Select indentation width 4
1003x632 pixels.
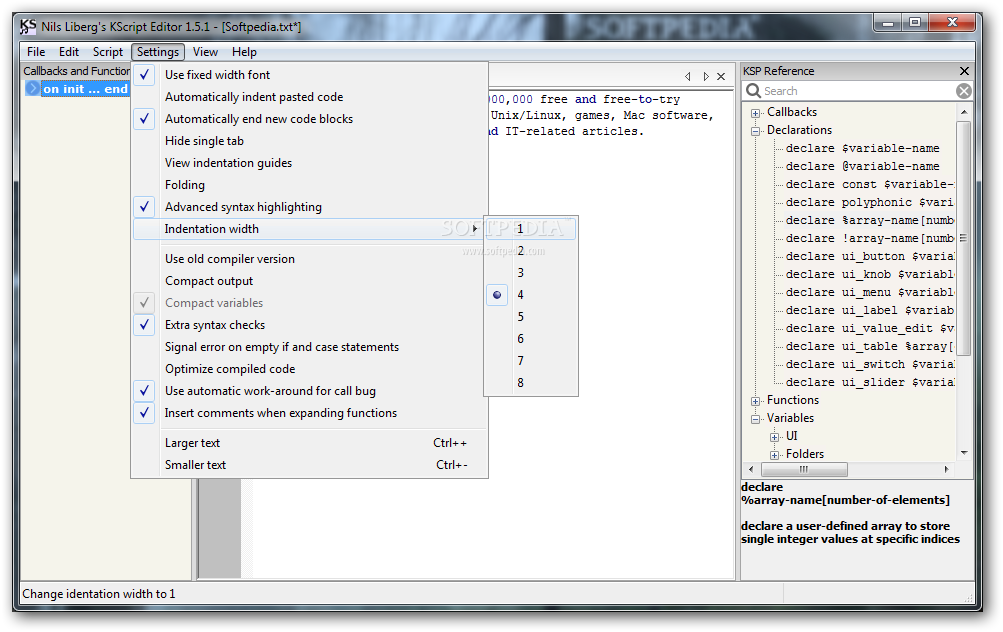(531, 295)
